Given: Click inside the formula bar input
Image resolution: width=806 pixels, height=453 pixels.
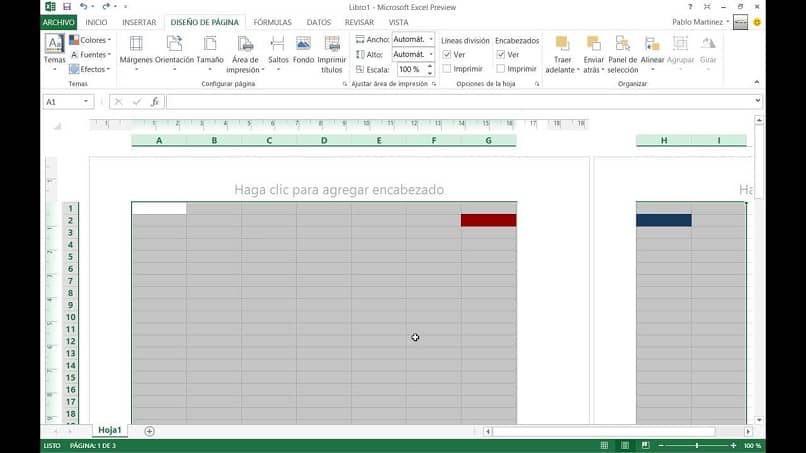Looking at the screenshot, I should 459,102.
